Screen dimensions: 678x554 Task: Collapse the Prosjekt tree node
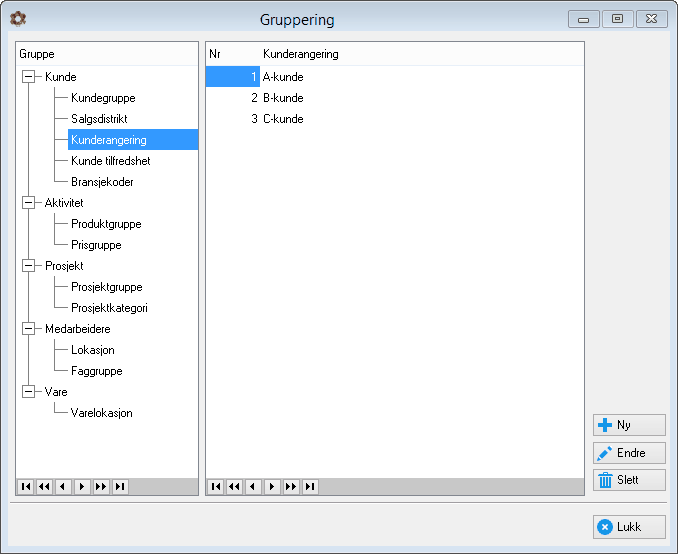pos(29,266)
